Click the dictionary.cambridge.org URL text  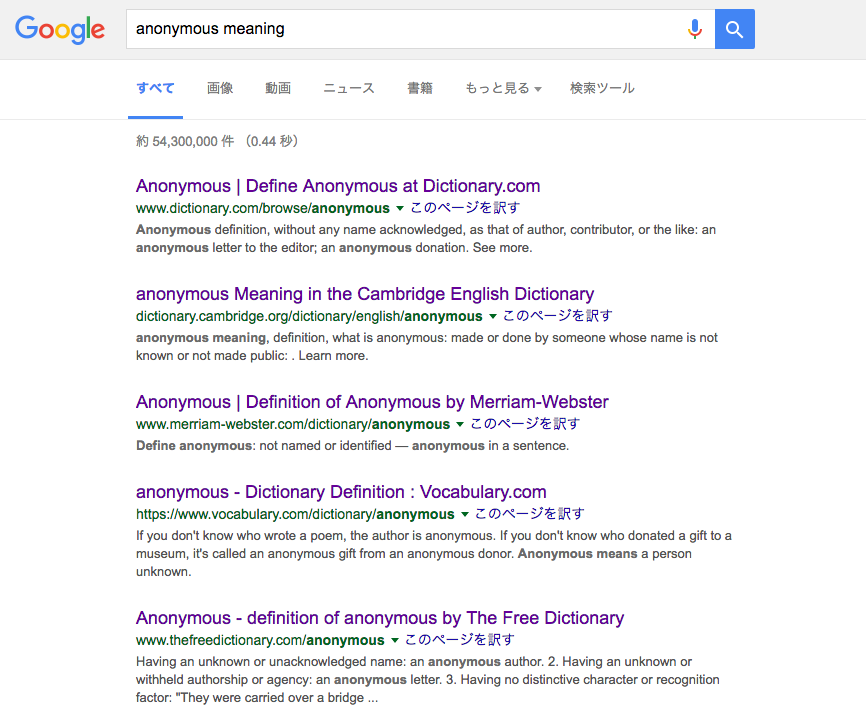point(309,316)
